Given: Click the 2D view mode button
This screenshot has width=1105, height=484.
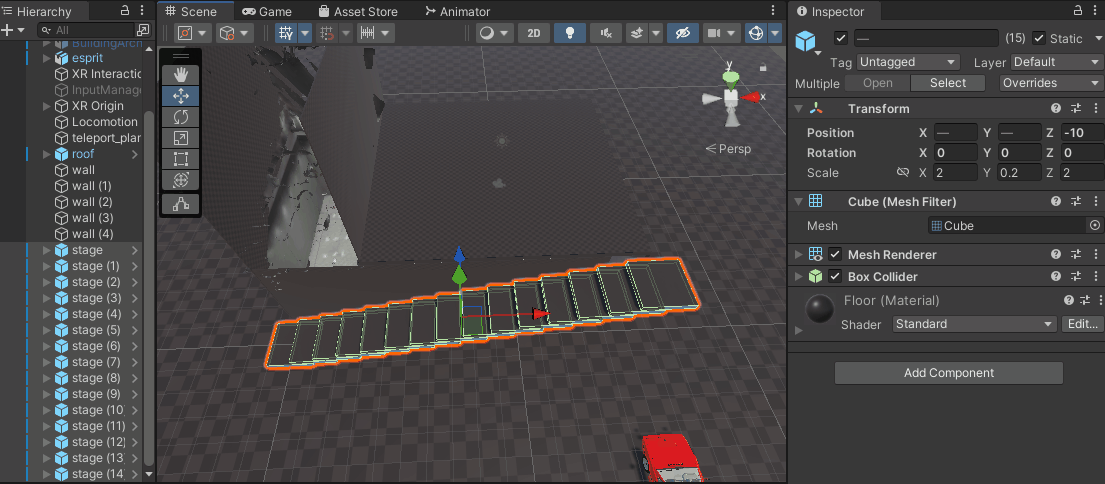Looking at the screenshot, I should point(534,33).
